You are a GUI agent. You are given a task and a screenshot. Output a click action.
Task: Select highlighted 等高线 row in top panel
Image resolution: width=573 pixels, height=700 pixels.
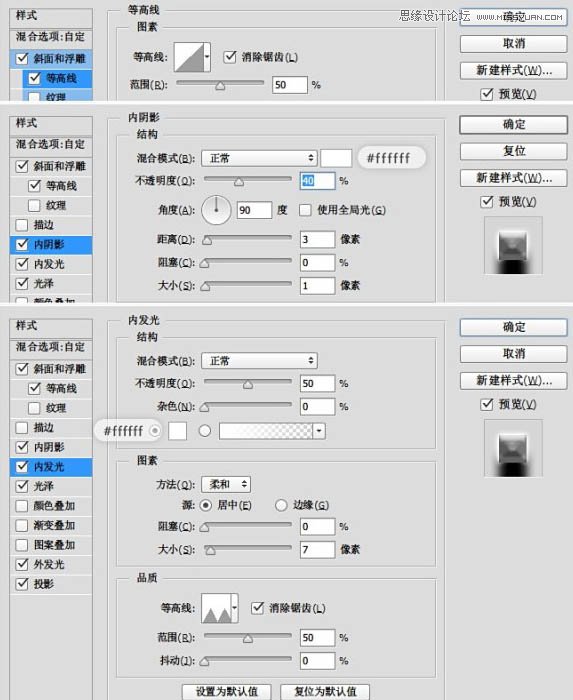tap(58, 78)
